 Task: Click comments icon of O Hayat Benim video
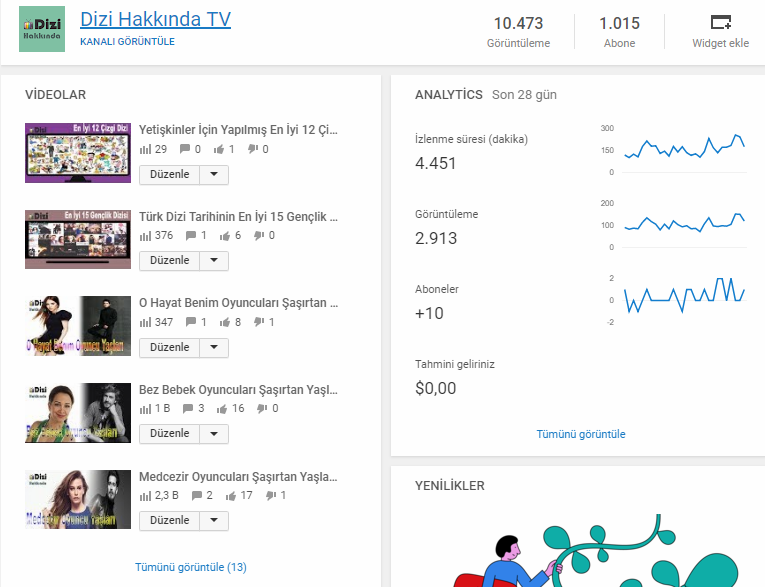(x=191, y=322)
